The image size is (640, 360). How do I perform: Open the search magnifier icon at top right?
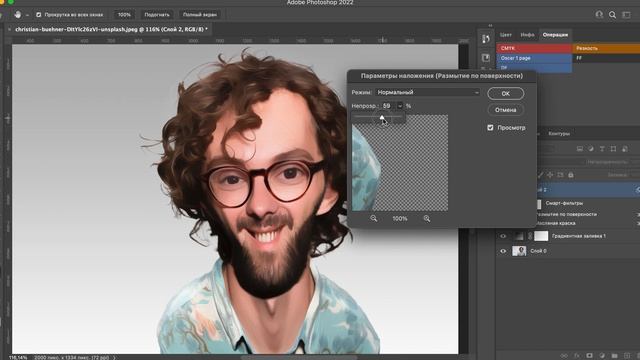tap(612, 15)
